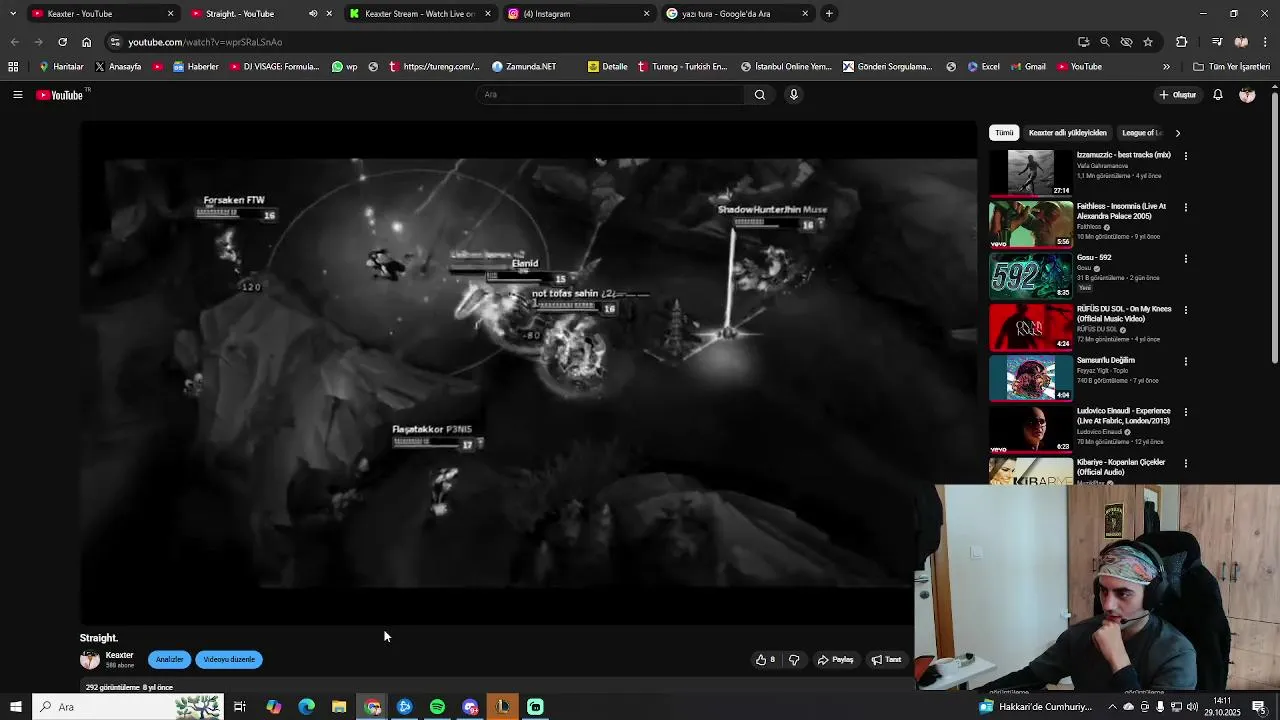Select Keaxter adlı yükleyiciden chip
Image resolution: width=1280 pixels, height=720 pixels.
coord(1068,133)
